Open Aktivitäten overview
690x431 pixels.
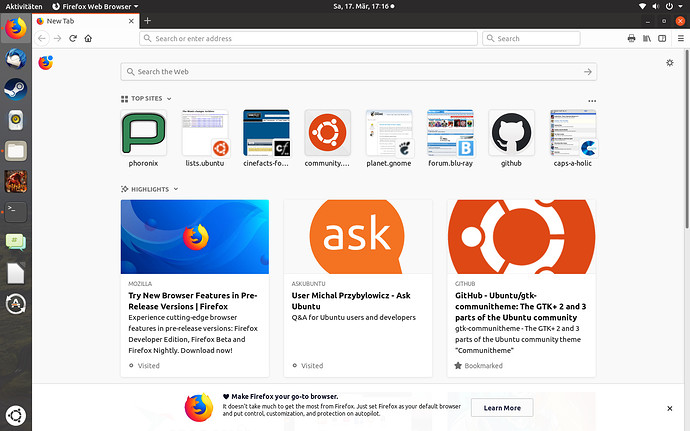(24, 6)
